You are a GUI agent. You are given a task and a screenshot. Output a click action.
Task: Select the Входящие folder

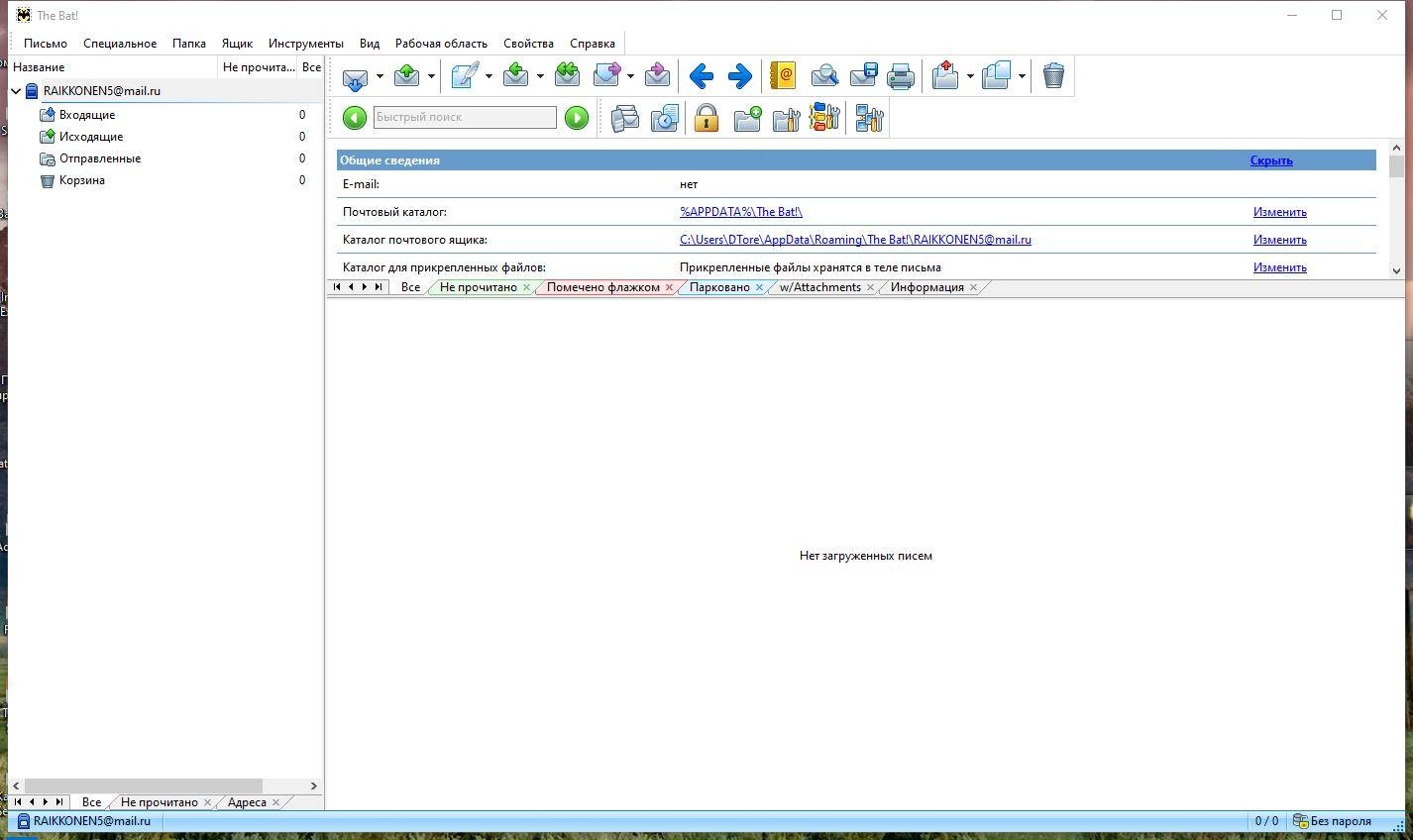(x=87, y=115)
